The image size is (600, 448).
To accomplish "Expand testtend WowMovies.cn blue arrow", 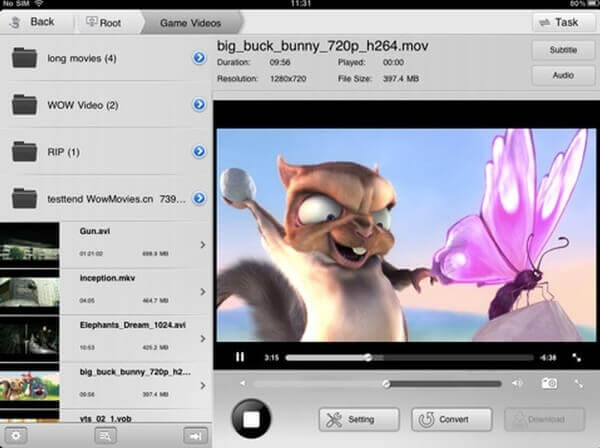I will tap(199, 198).
